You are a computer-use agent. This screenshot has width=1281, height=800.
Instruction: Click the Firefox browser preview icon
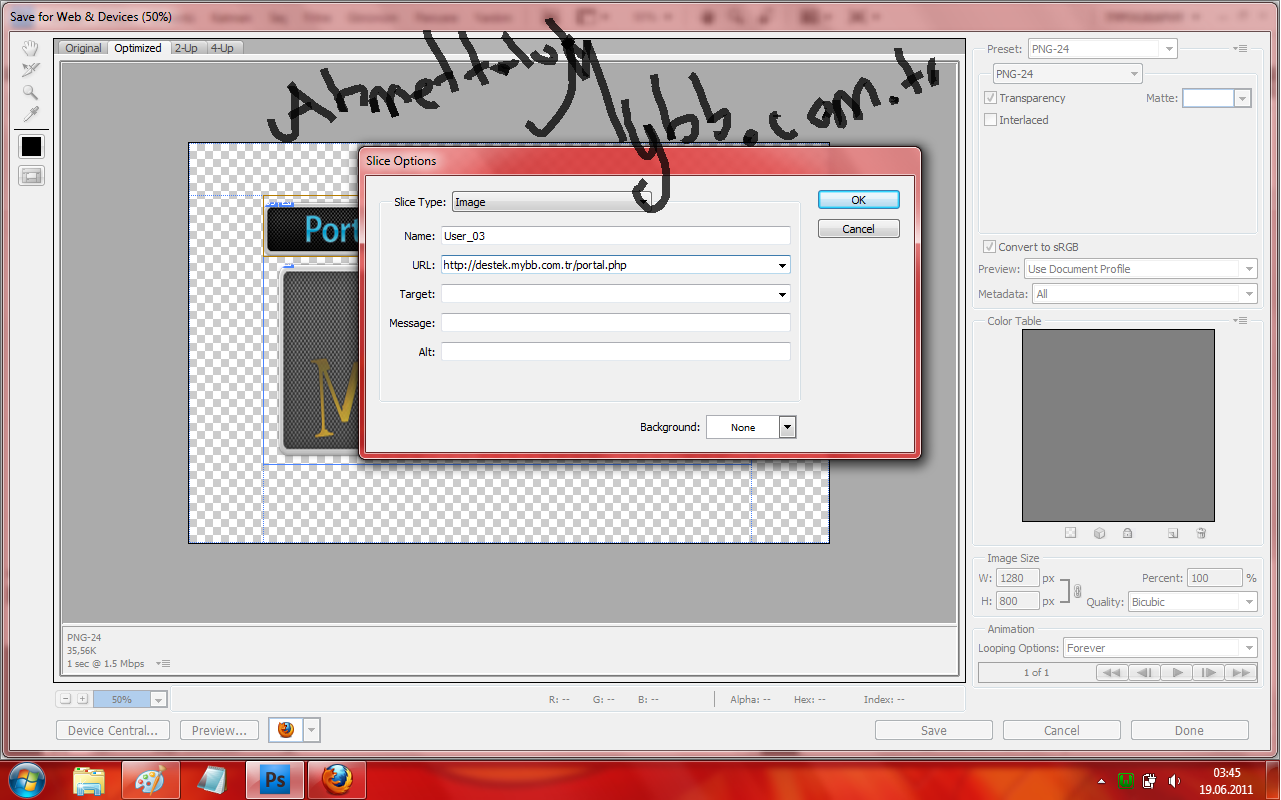click(x=286, y=730)
